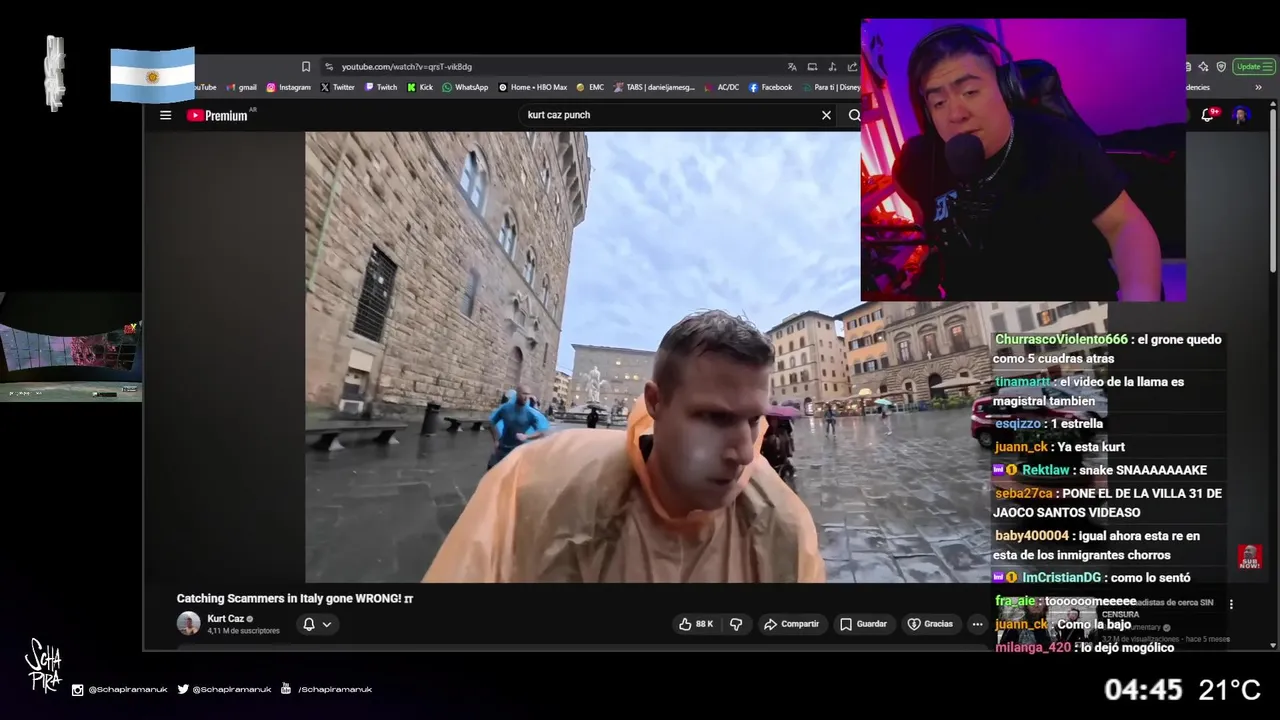Open the vertical three-dot menu on suggested video
The width and height of the screenshot is (1280, 720).
pos(1231,604)
